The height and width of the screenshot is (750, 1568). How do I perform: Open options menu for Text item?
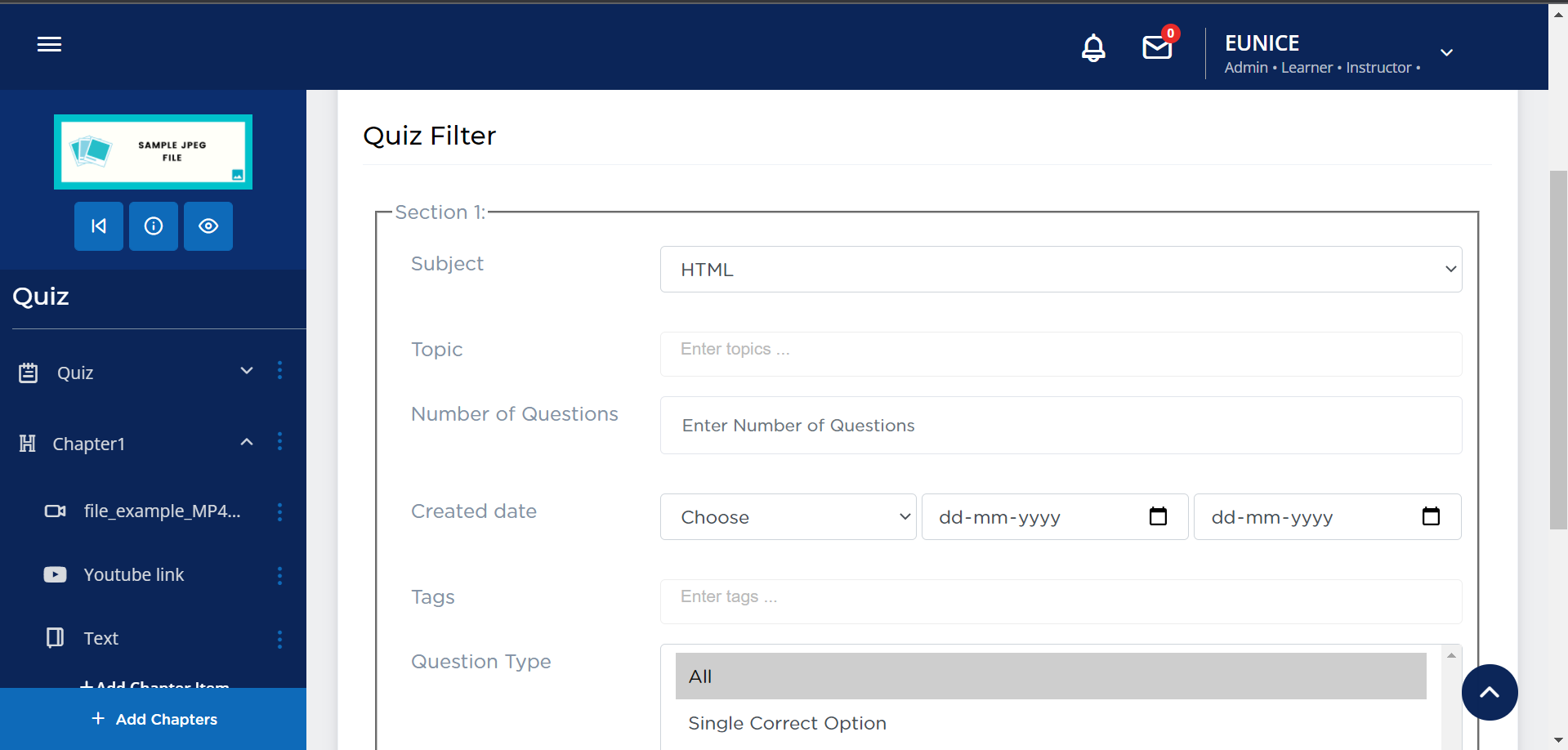pyautogui.click(x=279, y=639)
